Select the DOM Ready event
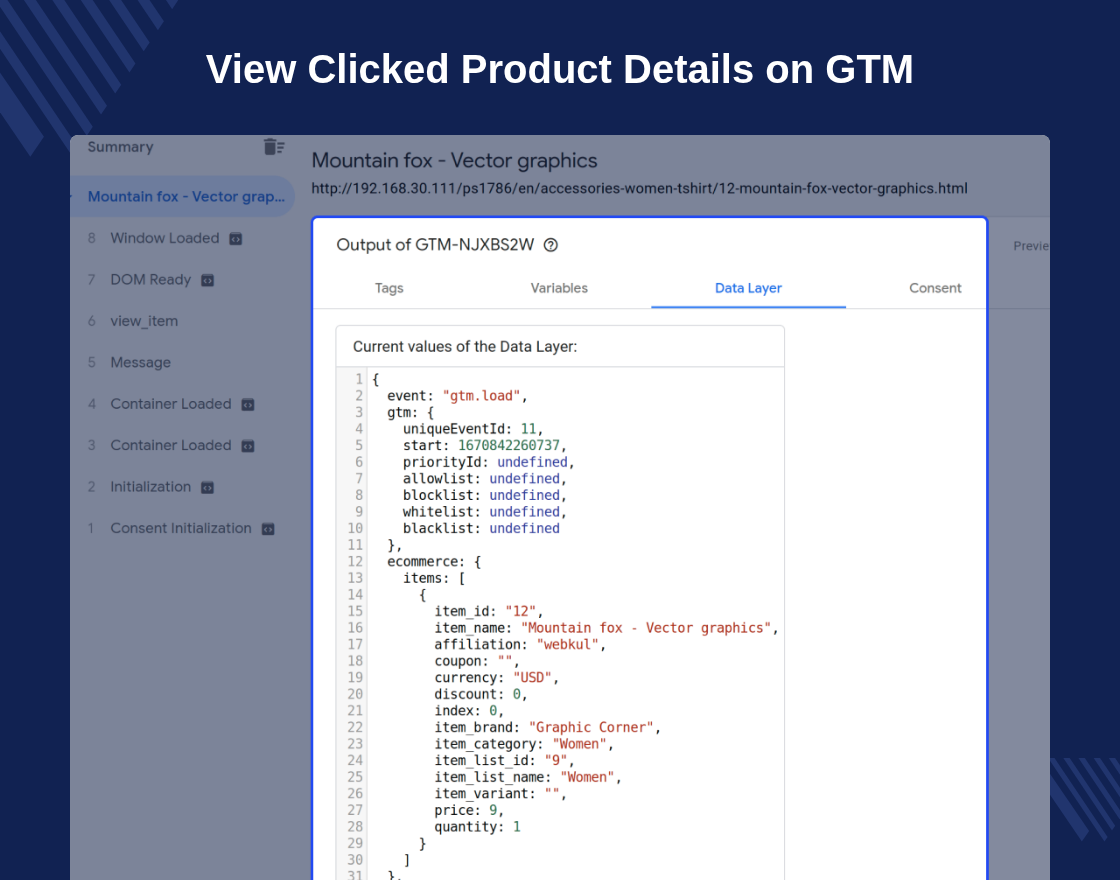 [151, 280]
